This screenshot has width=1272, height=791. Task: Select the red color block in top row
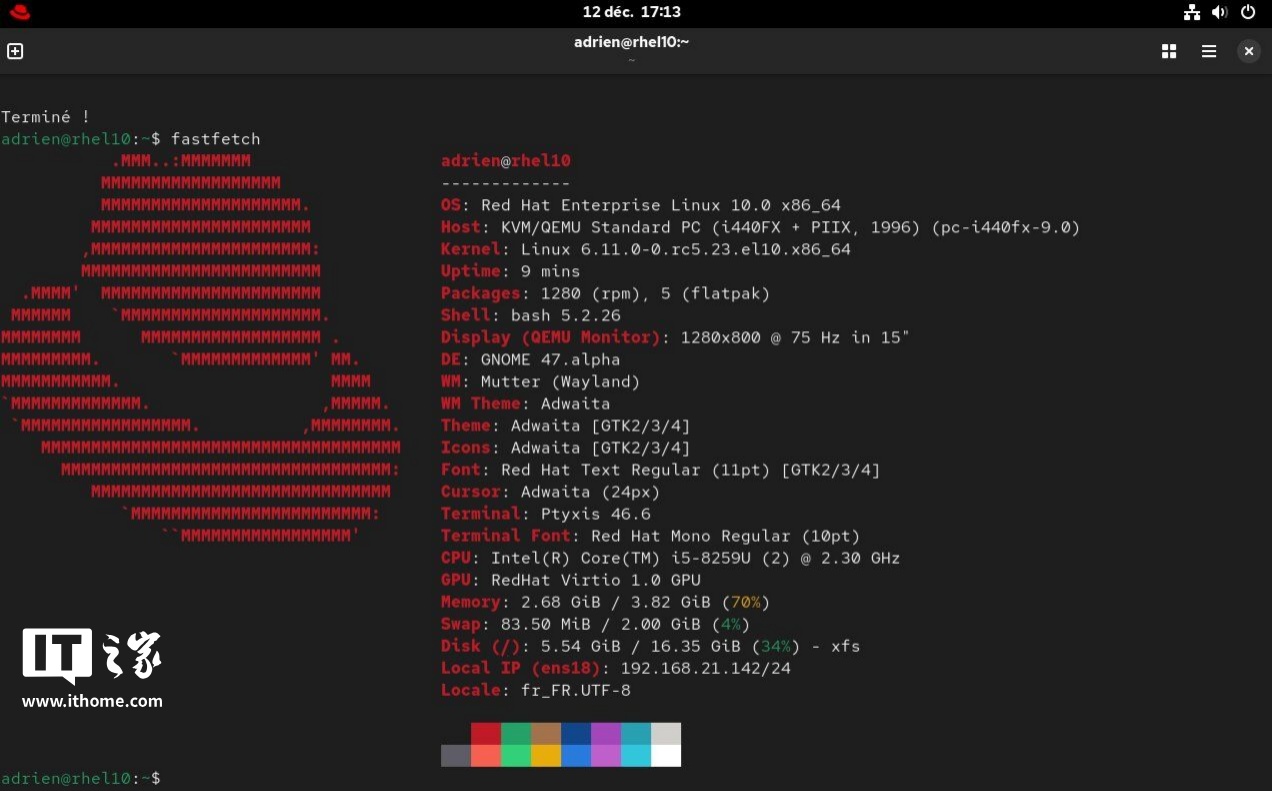[486, 734]
